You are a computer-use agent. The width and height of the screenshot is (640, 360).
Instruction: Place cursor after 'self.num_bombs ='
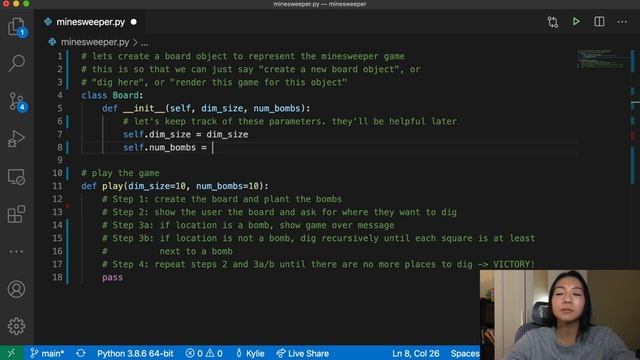coord(213,147)
